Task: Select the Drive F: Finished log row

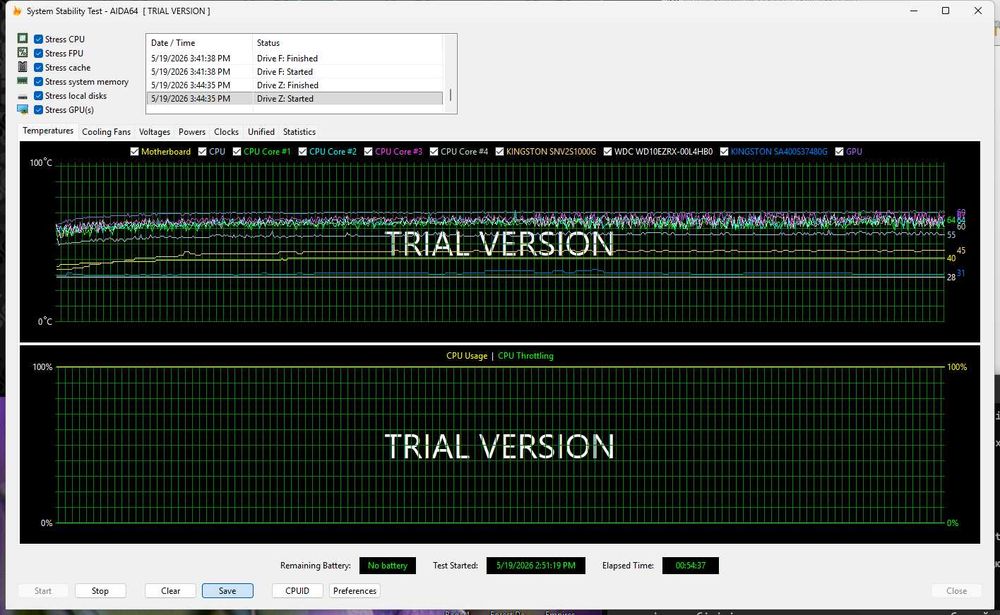Action: pos(295,58)
